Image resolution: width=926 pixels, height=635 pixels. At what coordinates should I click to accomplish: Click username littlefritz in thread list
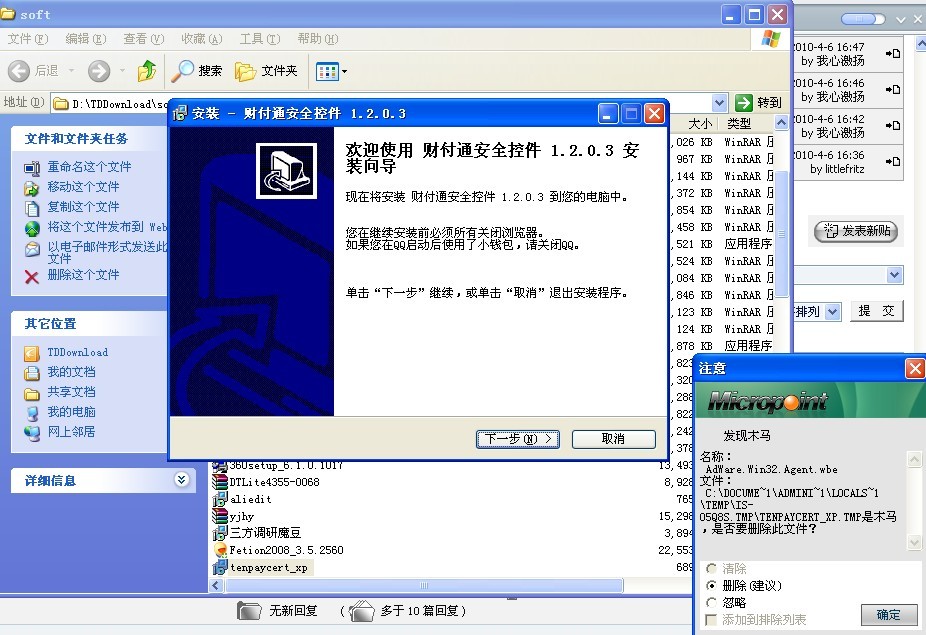[845, 169]
